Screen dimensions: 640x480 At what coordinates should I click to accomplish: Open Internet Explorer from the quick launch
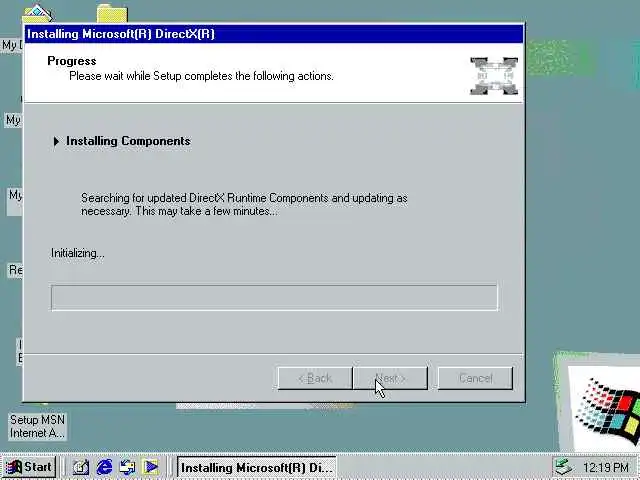coord(104,467)
